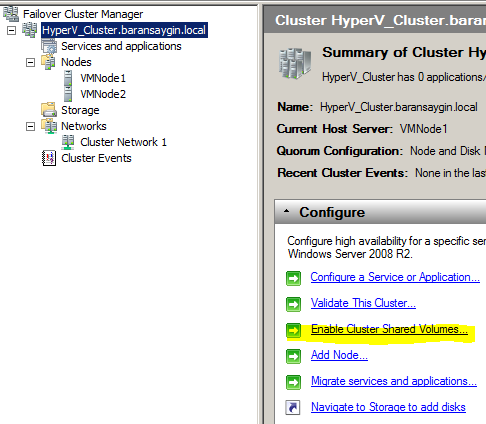Collapse the Networks tree branch
The image size is (486, 424).
pyautogui.click(x=30, y=126)
